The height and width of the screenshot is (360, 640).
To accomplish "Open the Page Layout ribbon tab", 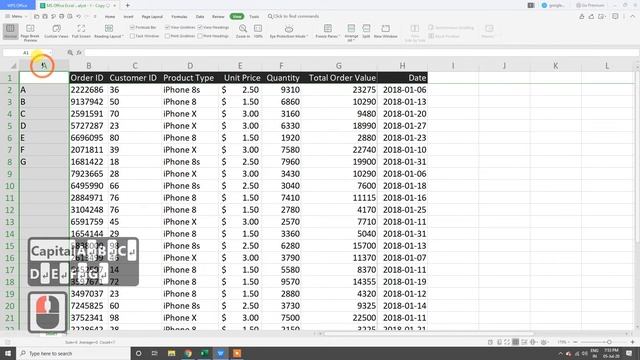I will [x=152, y=17].
